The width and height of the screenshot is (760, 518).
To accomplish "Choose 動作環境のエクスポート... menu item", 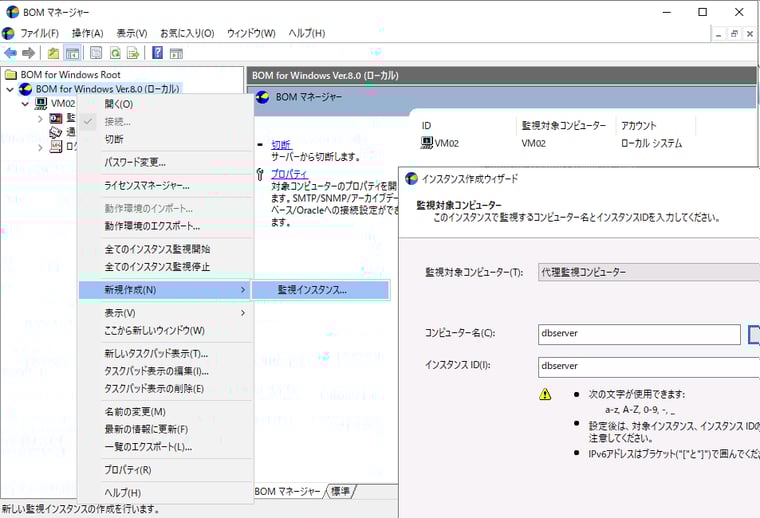I will pos(165,226).
